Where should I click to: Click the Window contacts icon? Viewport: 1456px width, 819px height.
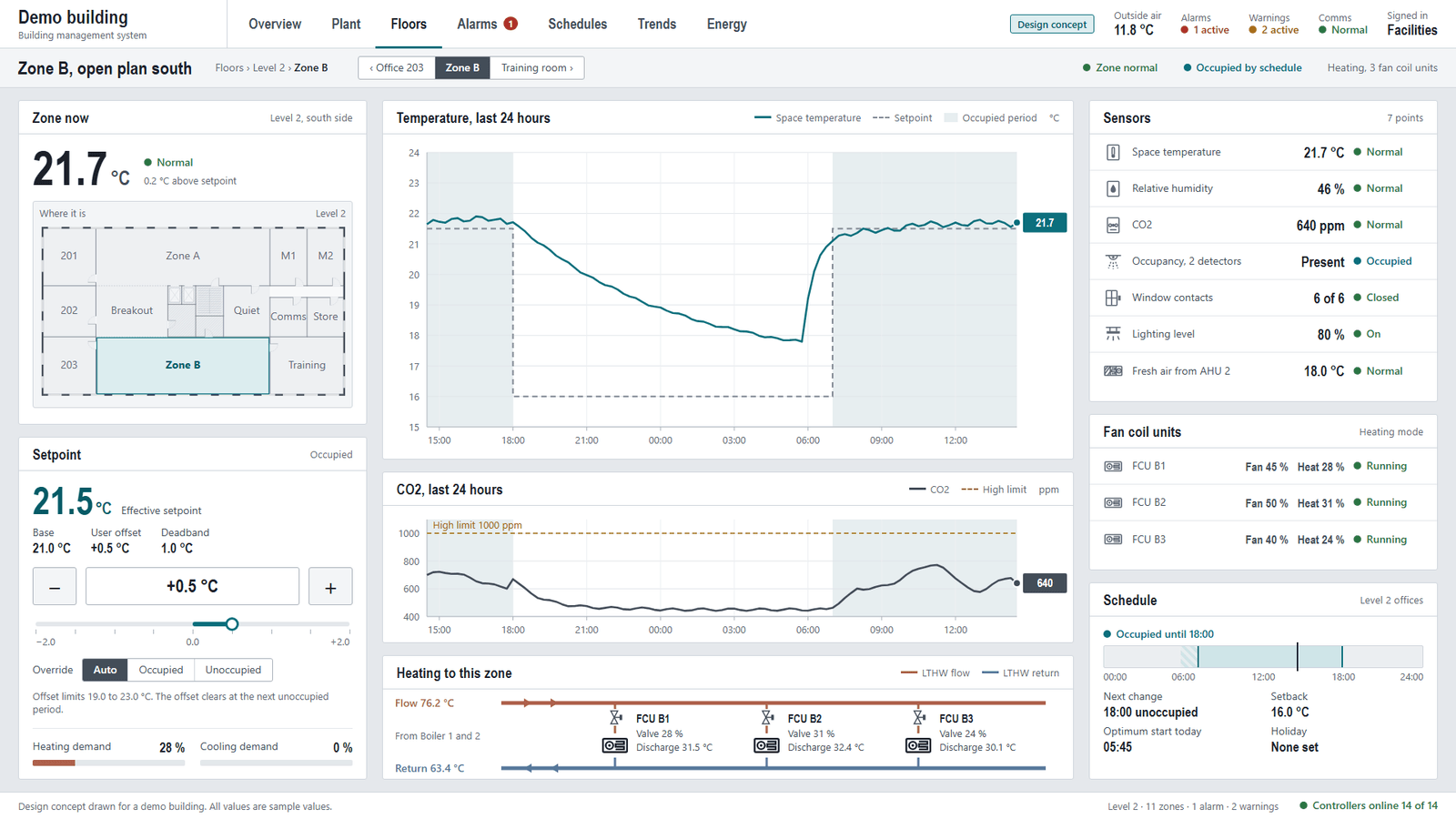pos(1113,298)
